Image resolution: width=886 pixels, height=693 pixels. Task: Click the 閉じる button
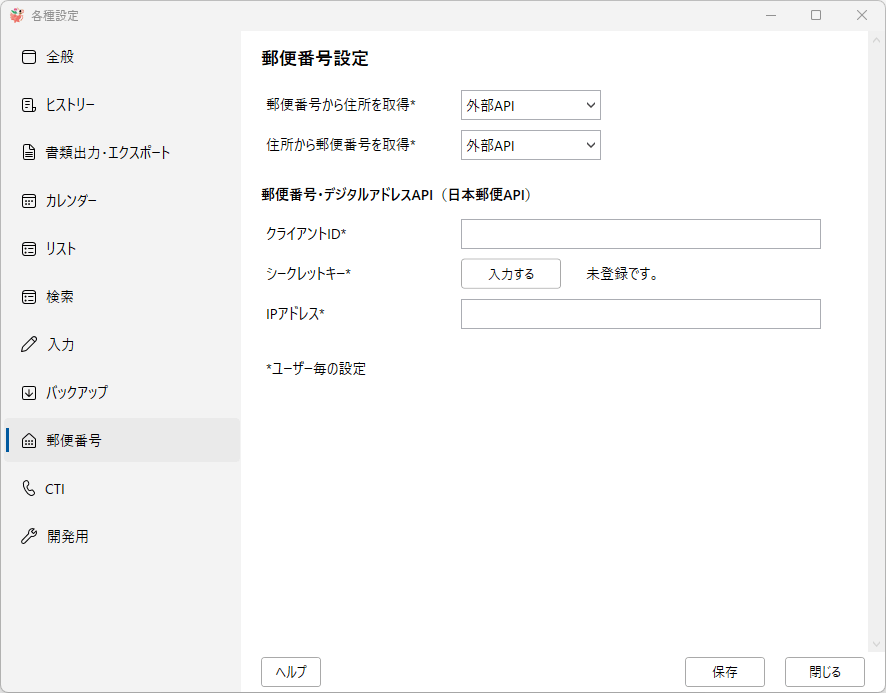tap(824, 672)
